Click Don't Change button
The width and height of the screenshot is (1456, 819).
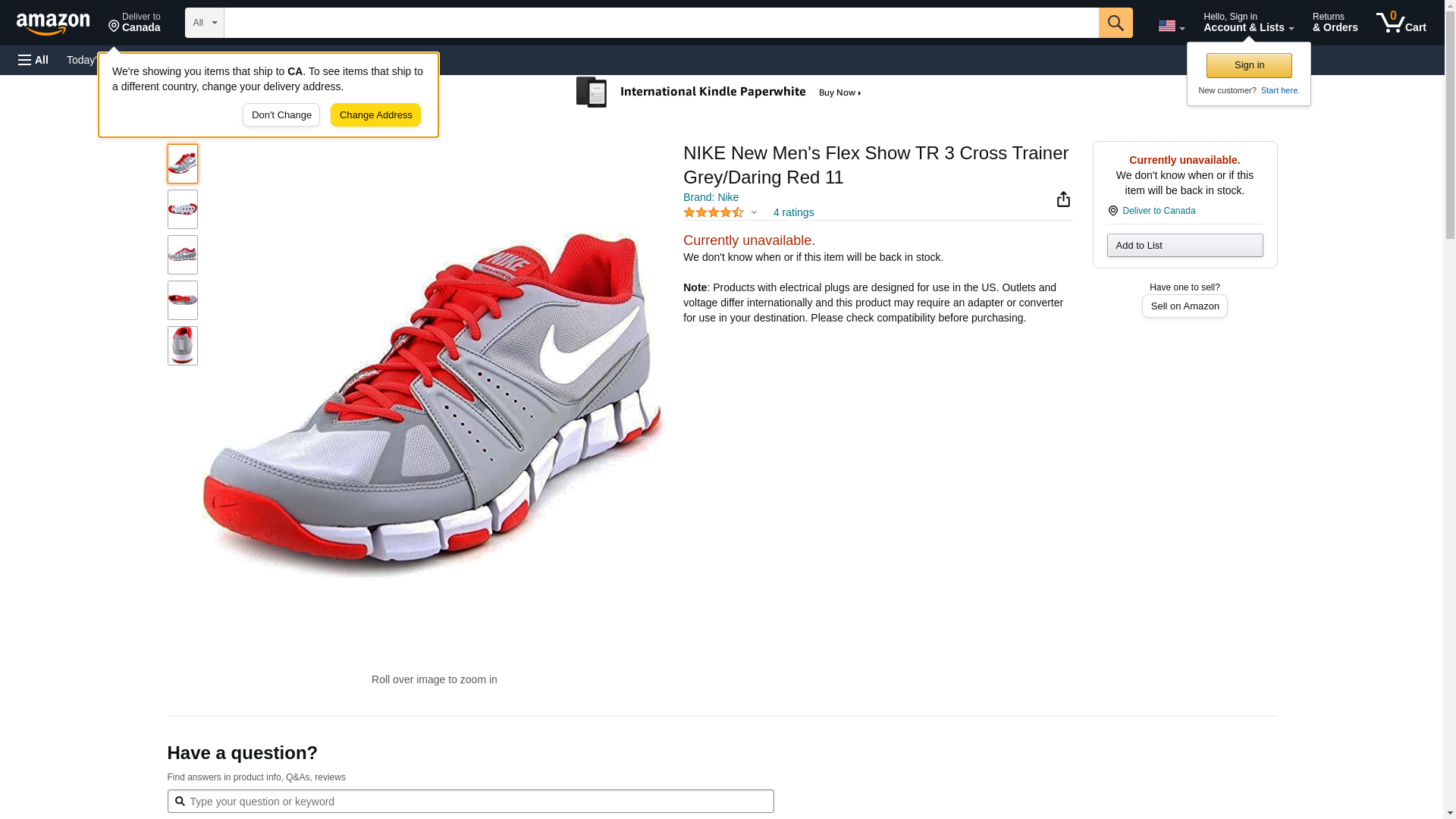281,115
